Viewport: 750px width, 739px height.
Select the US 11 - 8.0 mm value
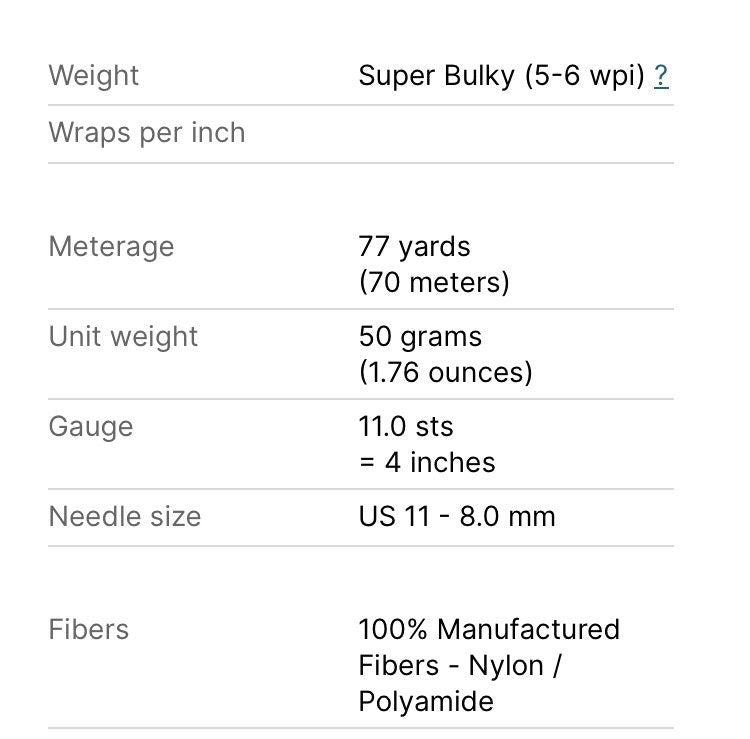[457, 517]
